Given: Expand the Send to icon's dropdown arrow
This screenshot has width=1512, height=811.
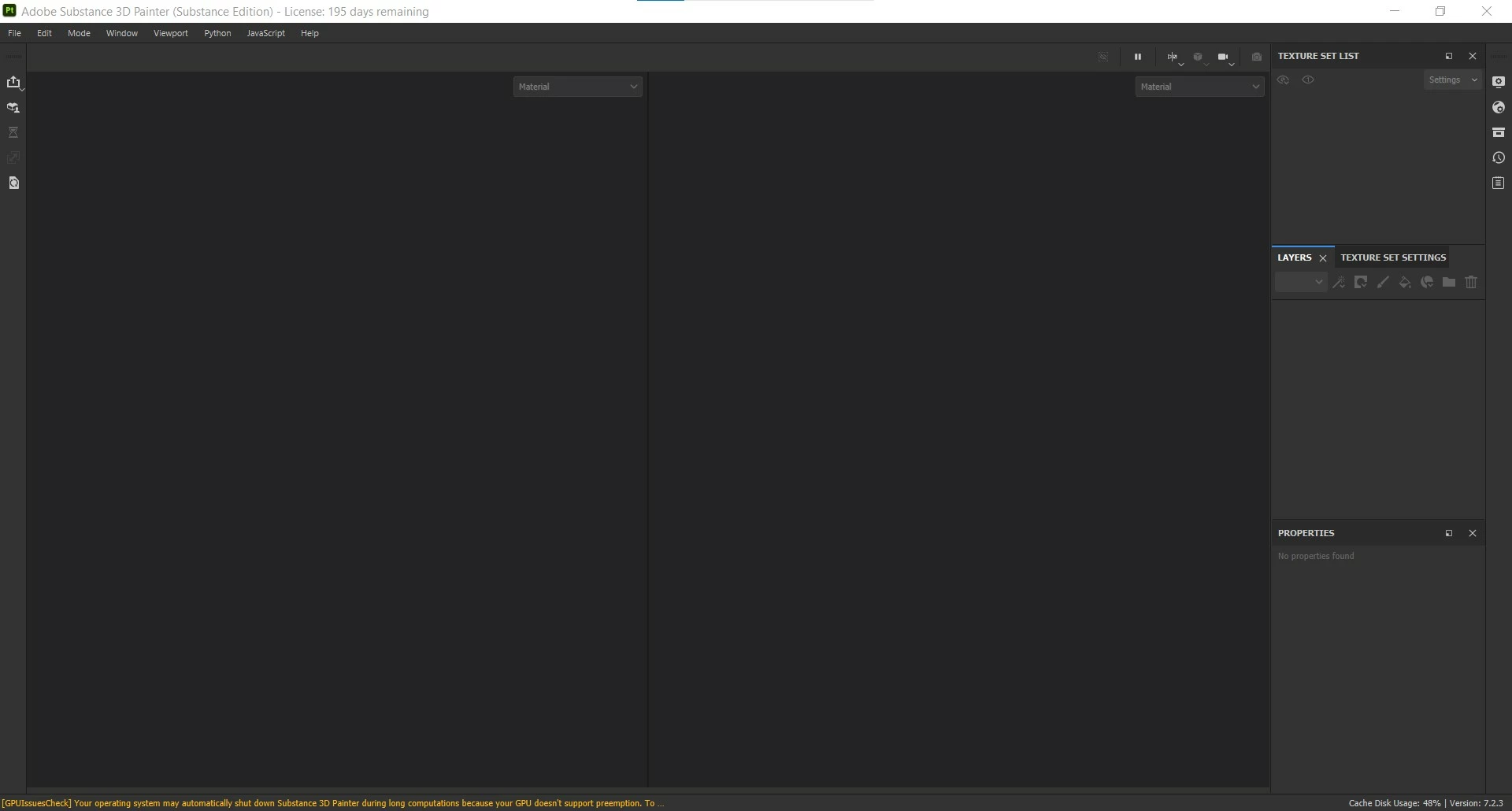Looking at the screenshot, I should pos(22,89).
